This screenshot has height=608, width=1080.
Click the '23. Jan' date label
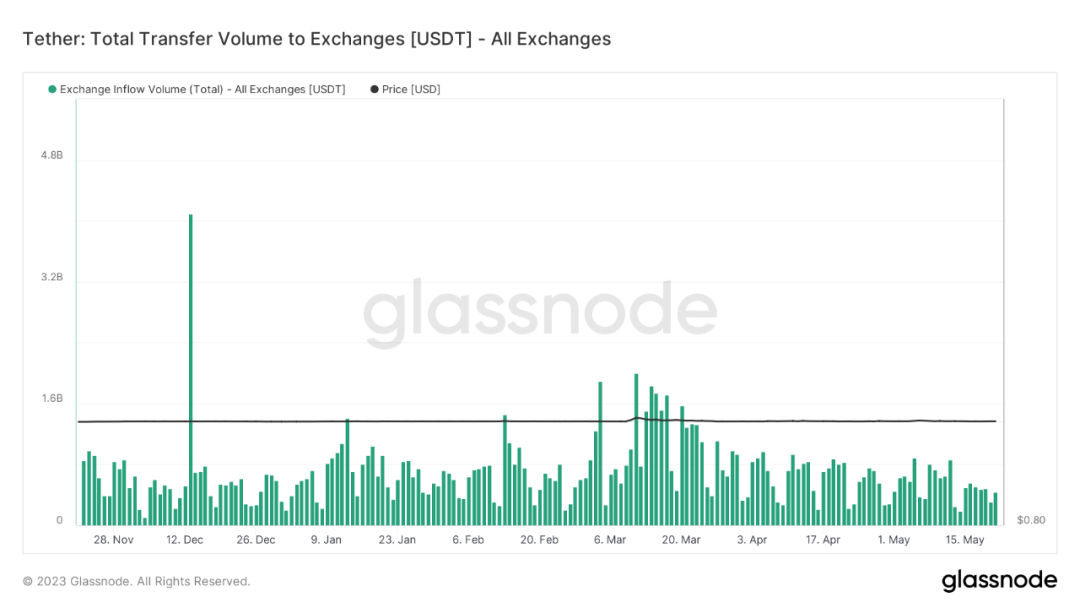click(397, 540)
